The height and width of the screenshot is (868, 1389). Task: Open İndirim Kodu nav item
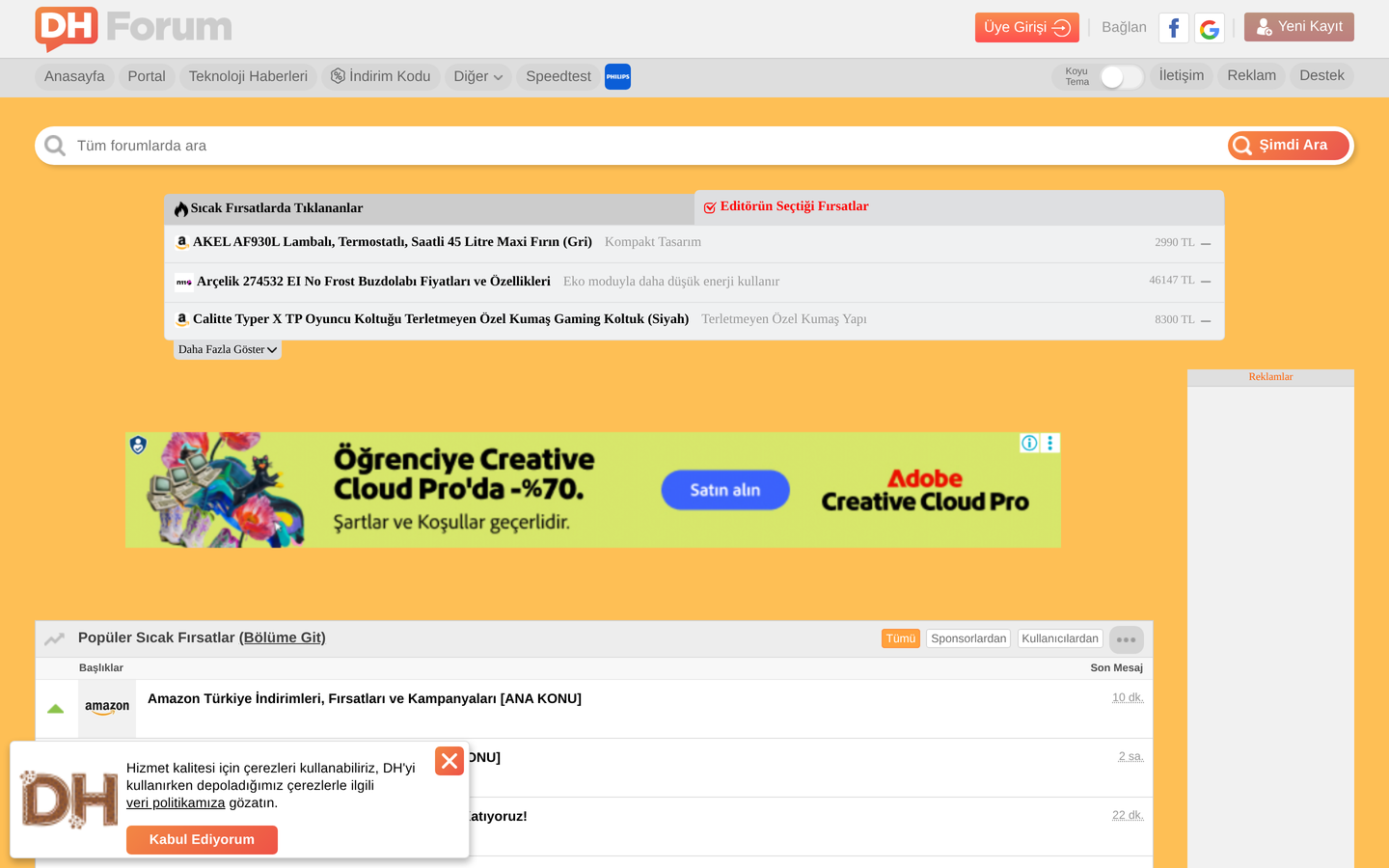tap(381, 76)
